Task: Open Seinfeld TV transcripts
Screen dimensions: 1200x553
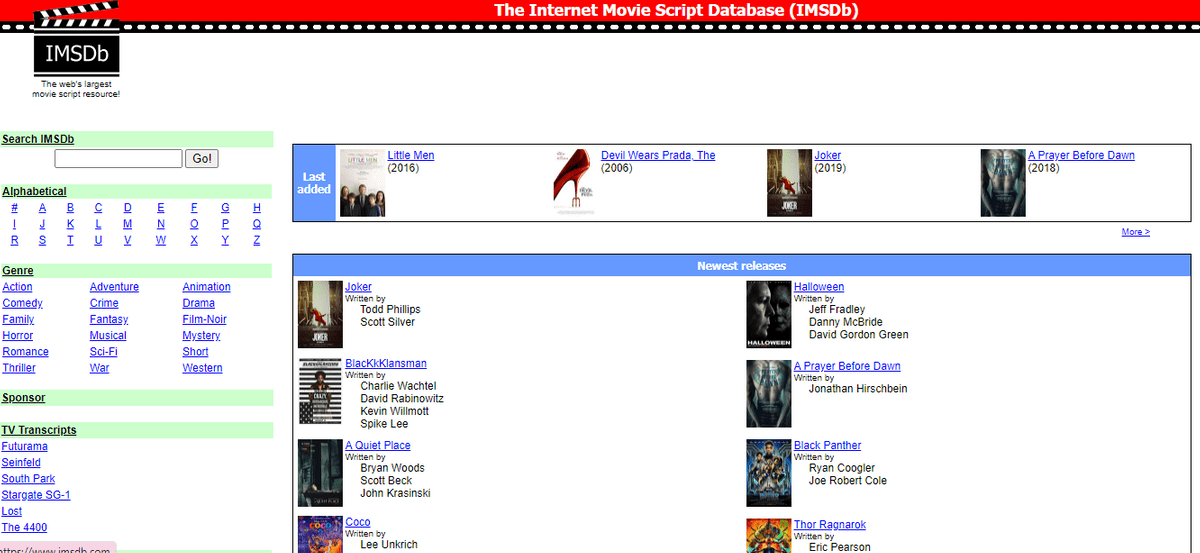Action: [x=21, y=462]
